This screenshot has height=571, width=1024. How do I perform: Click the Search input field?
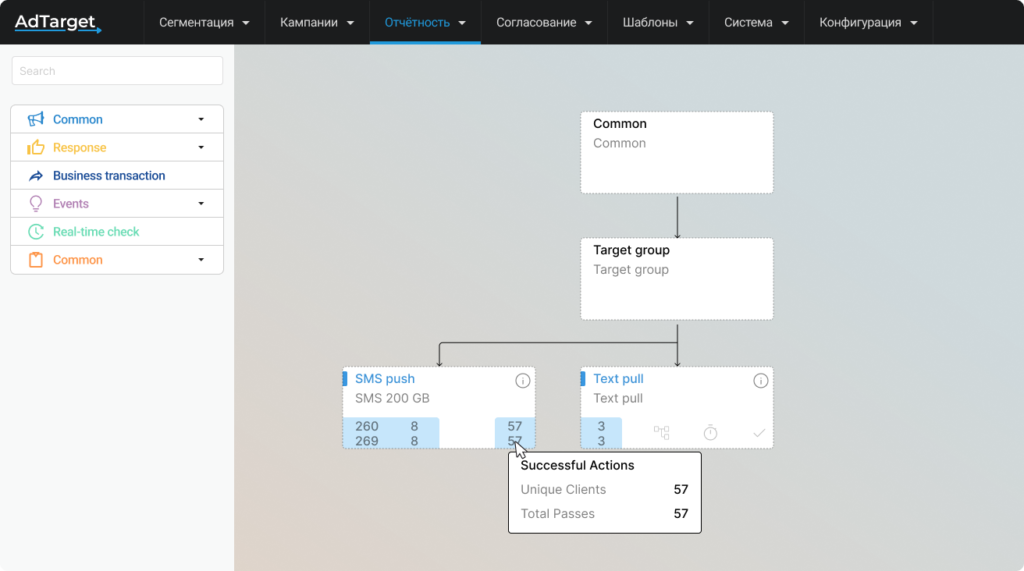(117, 71)
